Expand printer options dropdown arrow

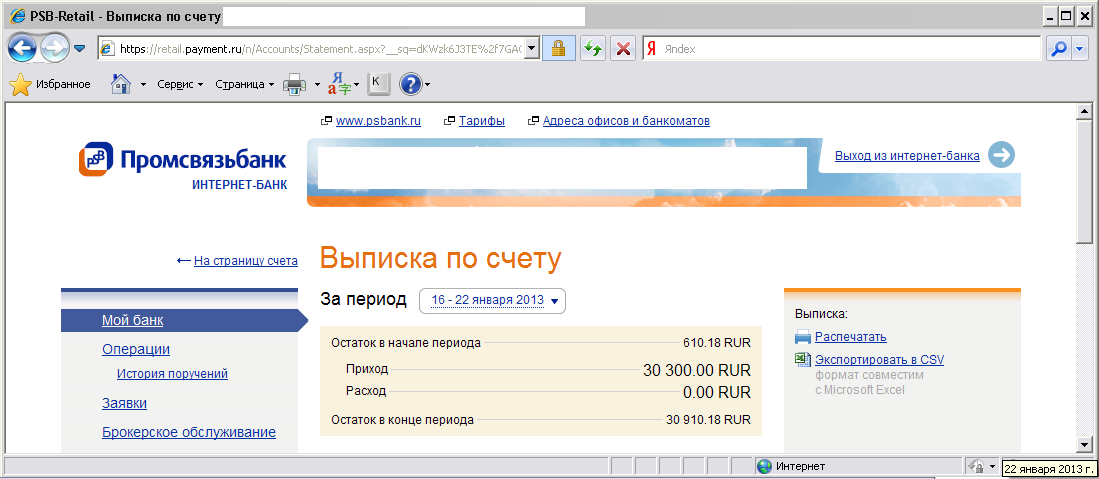(317, 85)
